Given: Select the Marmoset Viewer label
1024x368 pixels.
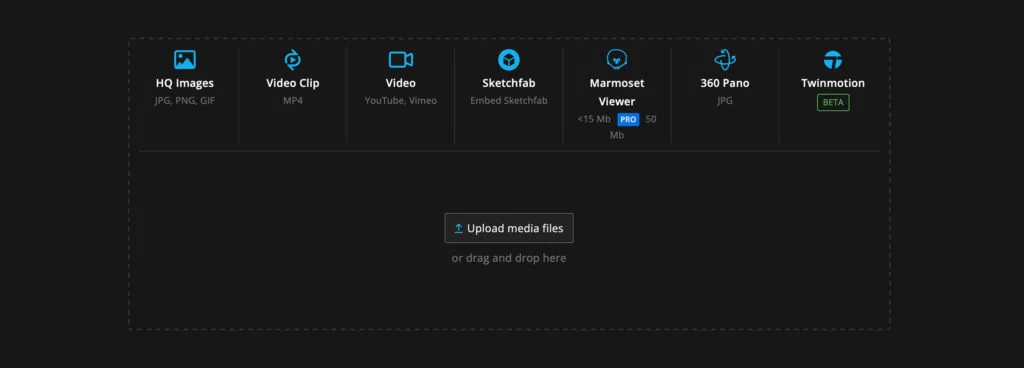Looking at the screenshot, I should click(x=617, y=92).
